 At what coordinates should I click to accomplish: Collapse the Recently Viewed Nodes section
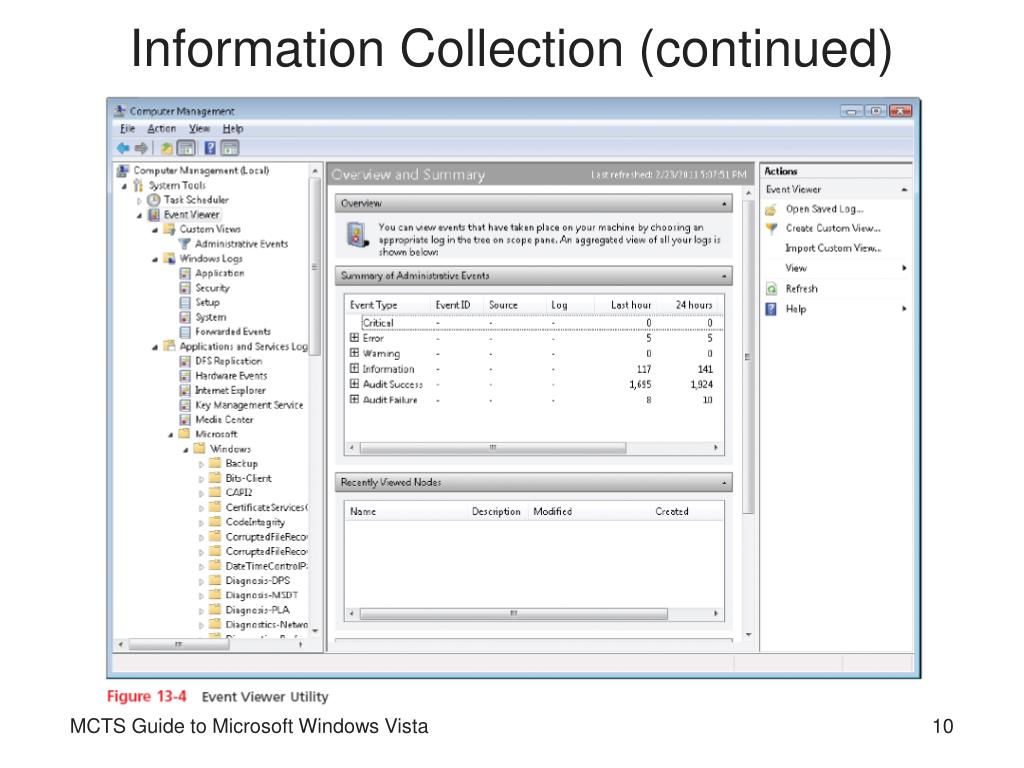724,483
